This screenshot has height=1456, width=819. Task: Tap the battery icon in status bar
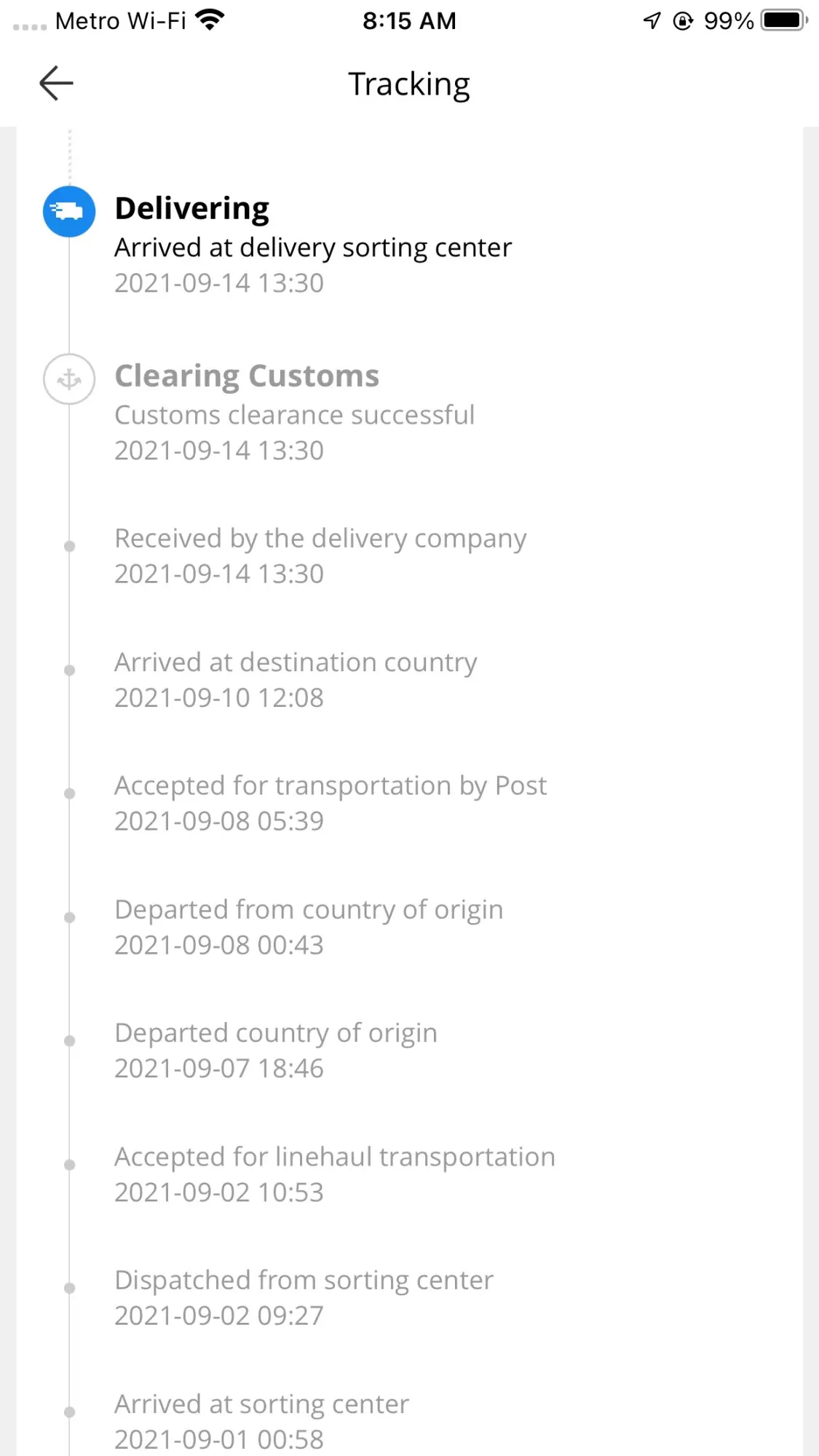point(784,20)
